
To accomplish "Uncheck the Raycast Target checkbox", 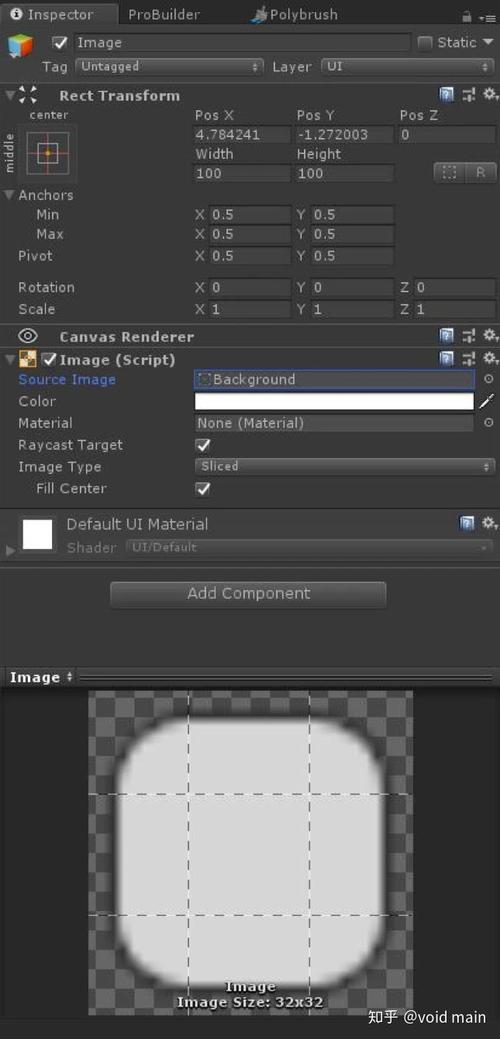I will click(203, 445).
